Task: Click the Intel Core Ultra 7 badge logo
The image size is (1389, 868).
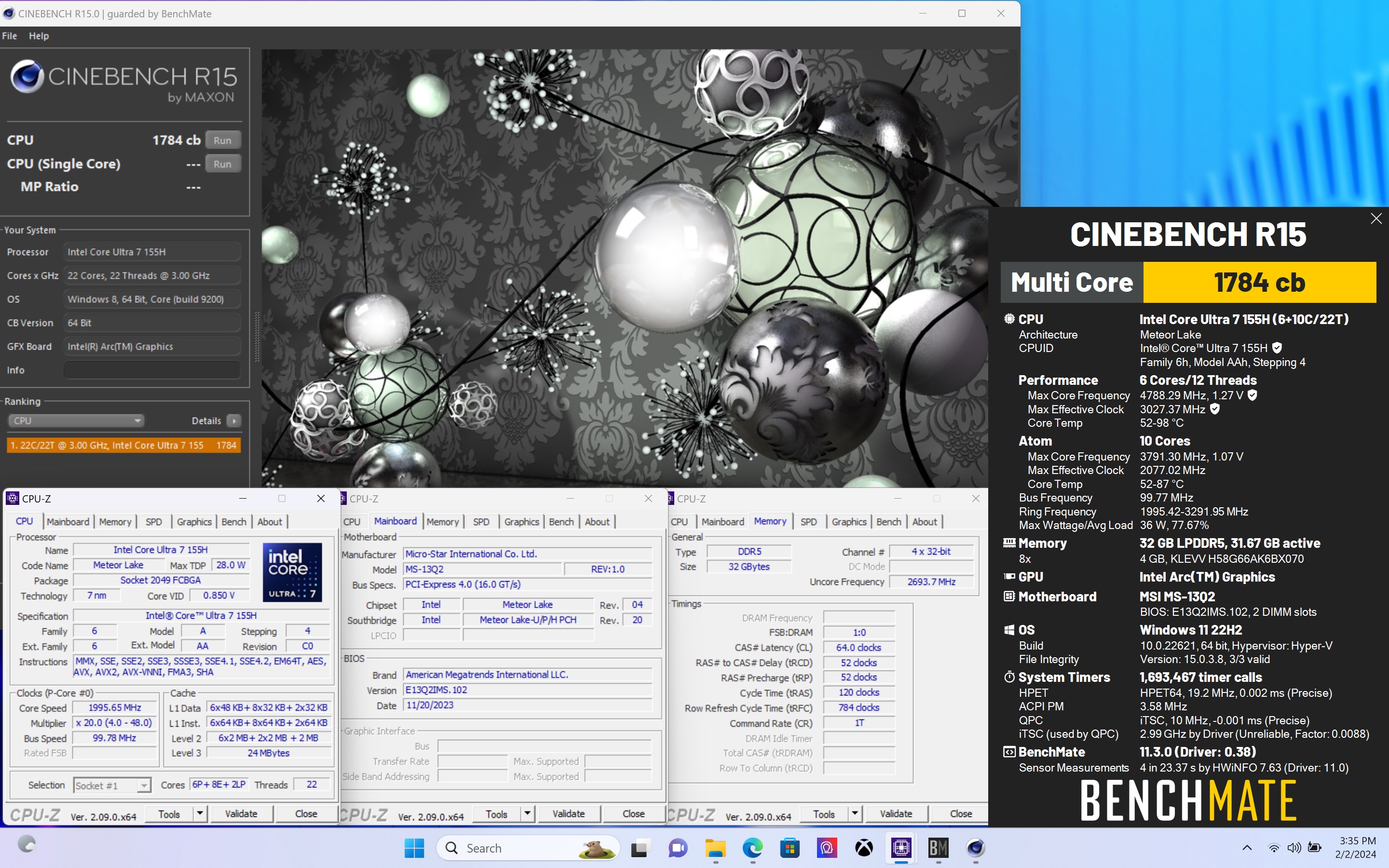Action: pyautogui.click(x=292, y=572)
